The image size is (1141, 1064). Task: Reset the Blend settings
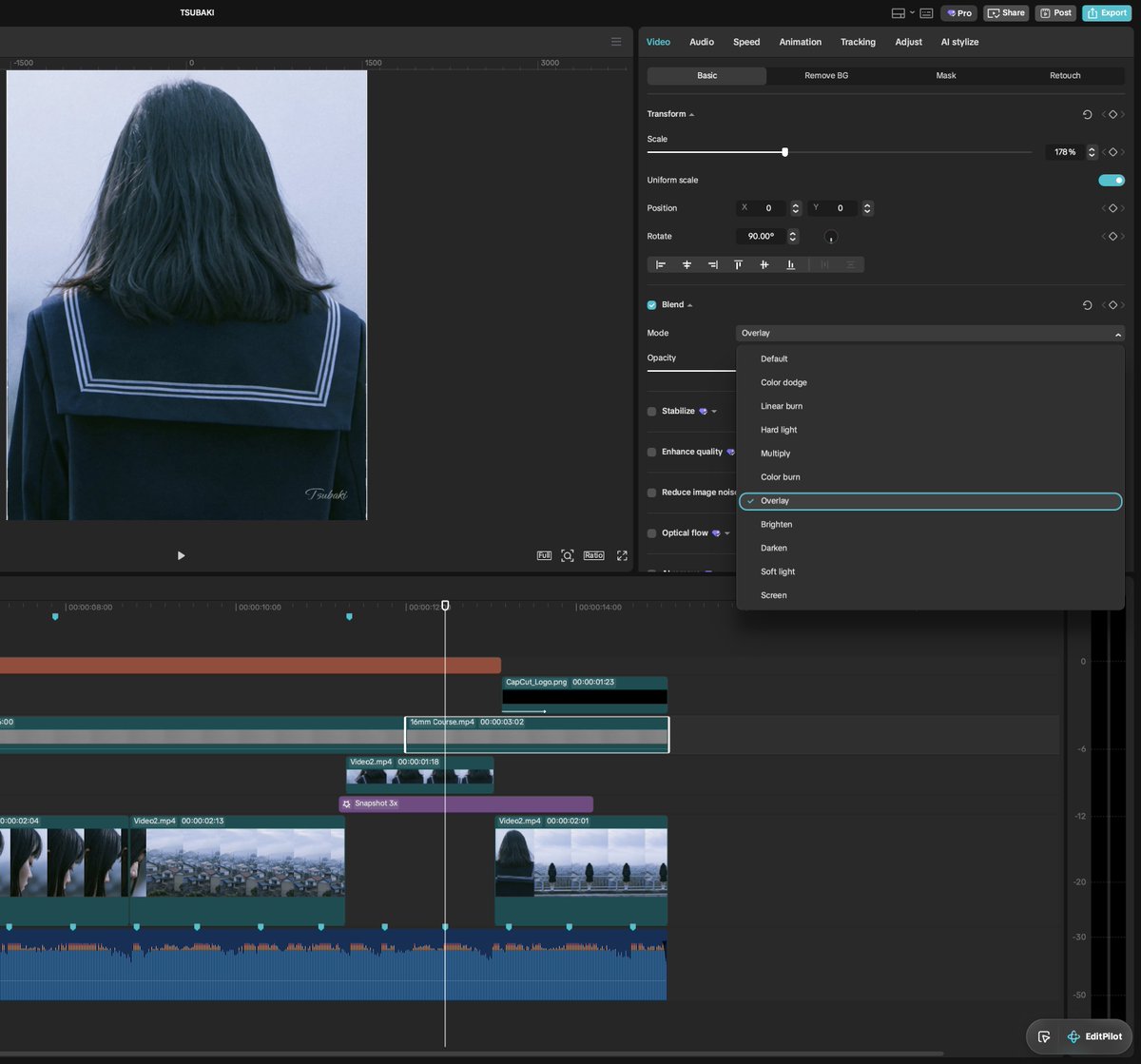(1087, 305)
